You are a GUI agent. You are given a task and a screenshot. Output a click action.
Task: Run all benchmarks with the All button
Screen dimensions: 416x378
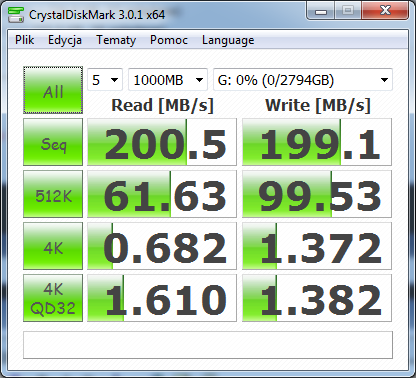tap(53, 90)
